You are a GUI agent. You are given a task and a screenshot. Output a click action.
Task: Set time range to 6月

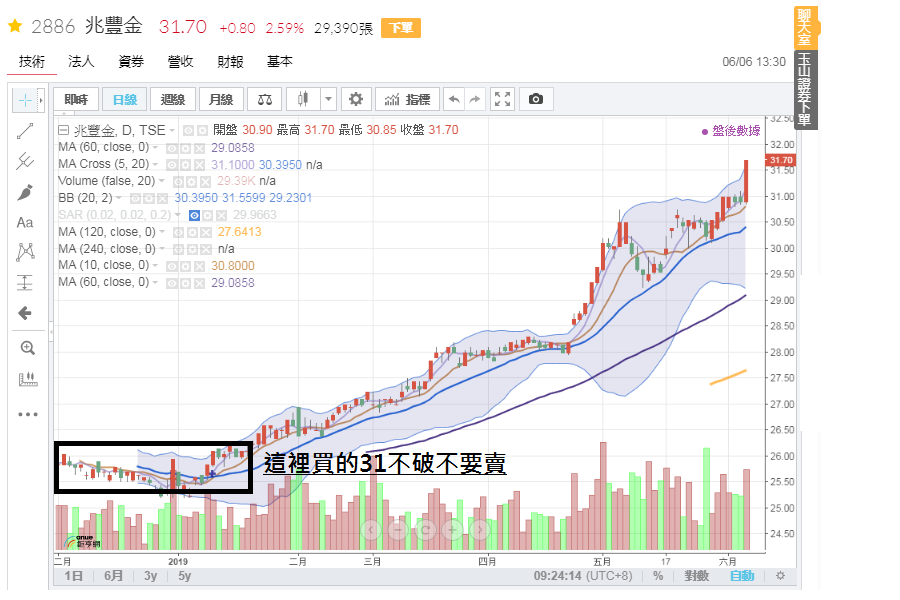[x=114, y=575]
